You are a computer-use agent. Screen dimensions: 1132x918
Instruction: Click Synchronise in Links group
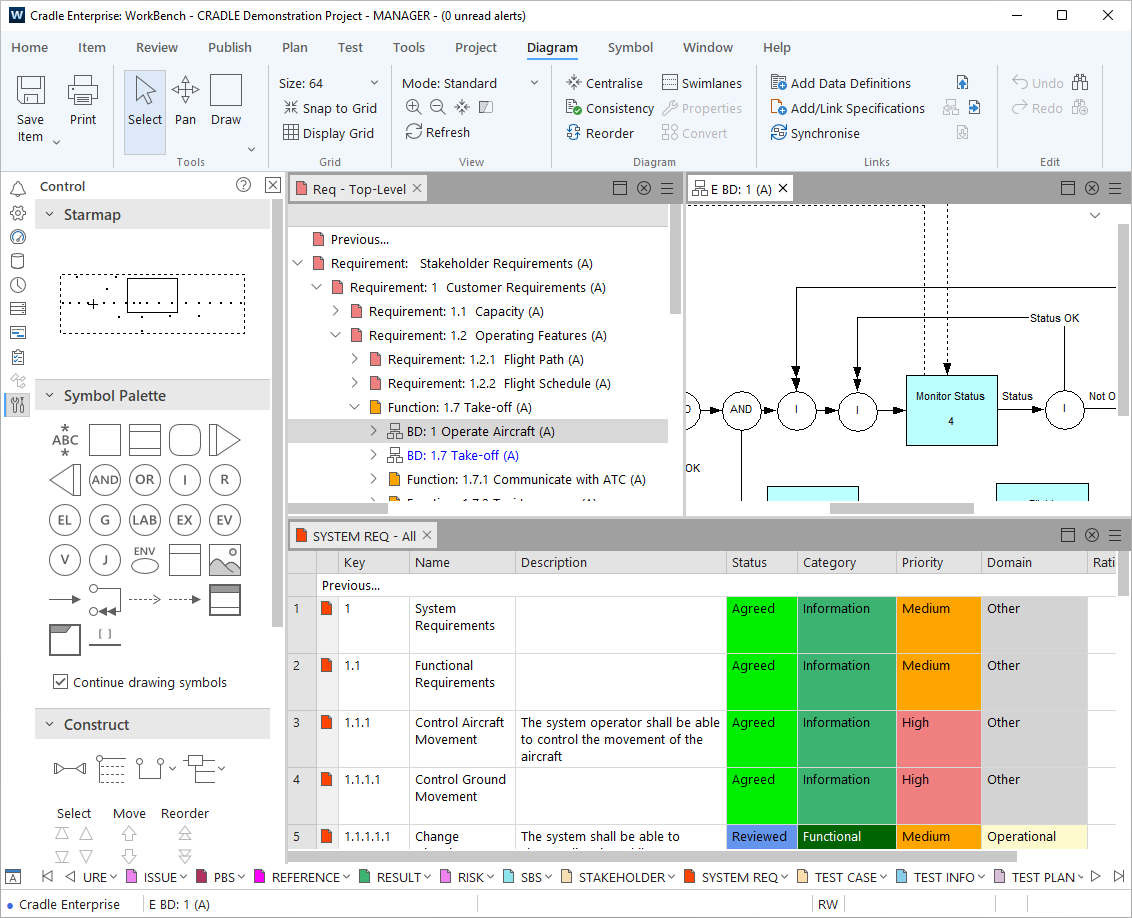pos(815,134)
